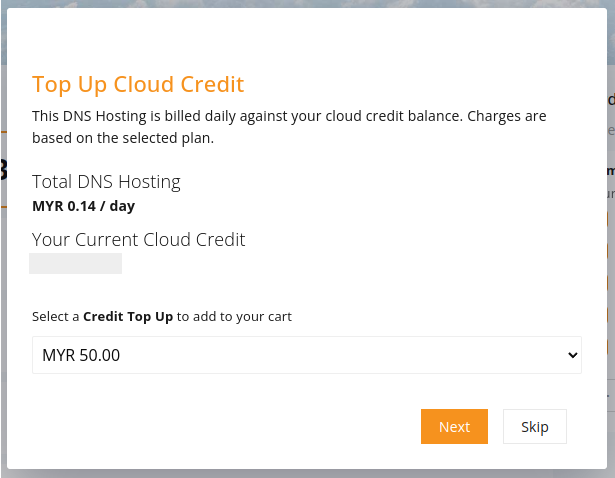Click the dimmed backdrop below the dialog
615x478 pixels.
point(308,474)
